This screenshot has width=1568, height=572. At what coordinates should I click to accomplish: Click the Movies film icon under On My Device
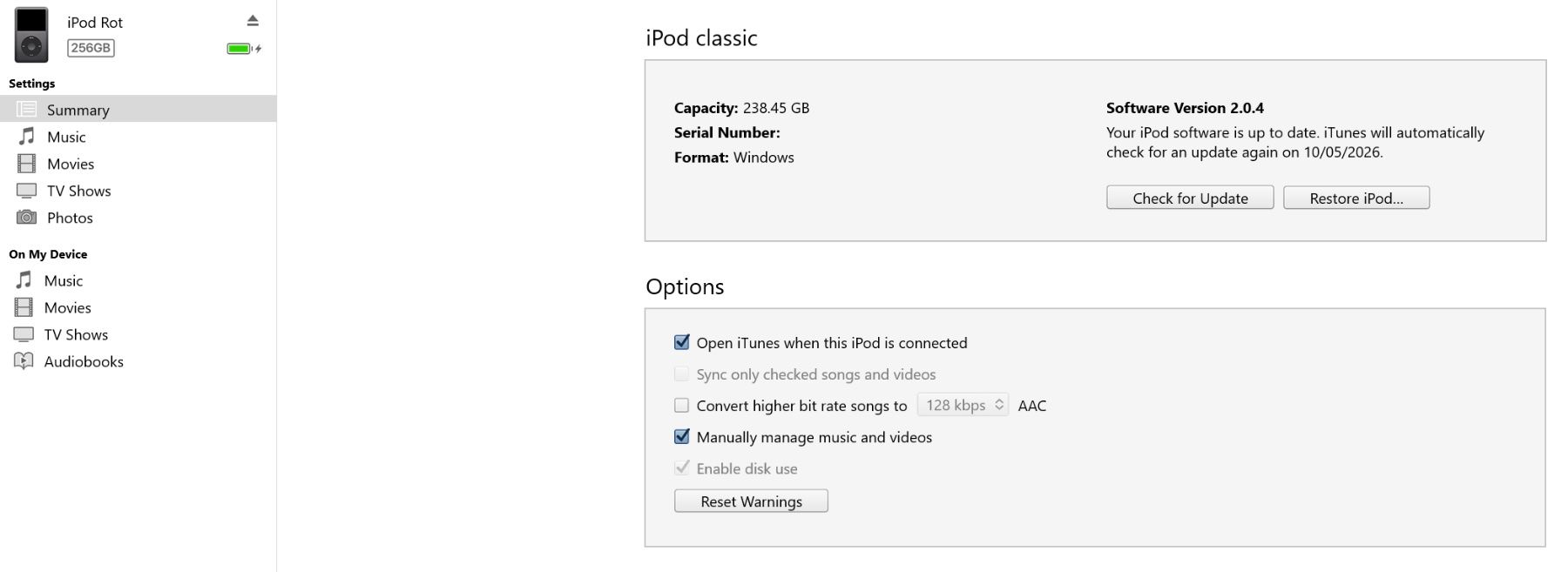click(24, 306)
